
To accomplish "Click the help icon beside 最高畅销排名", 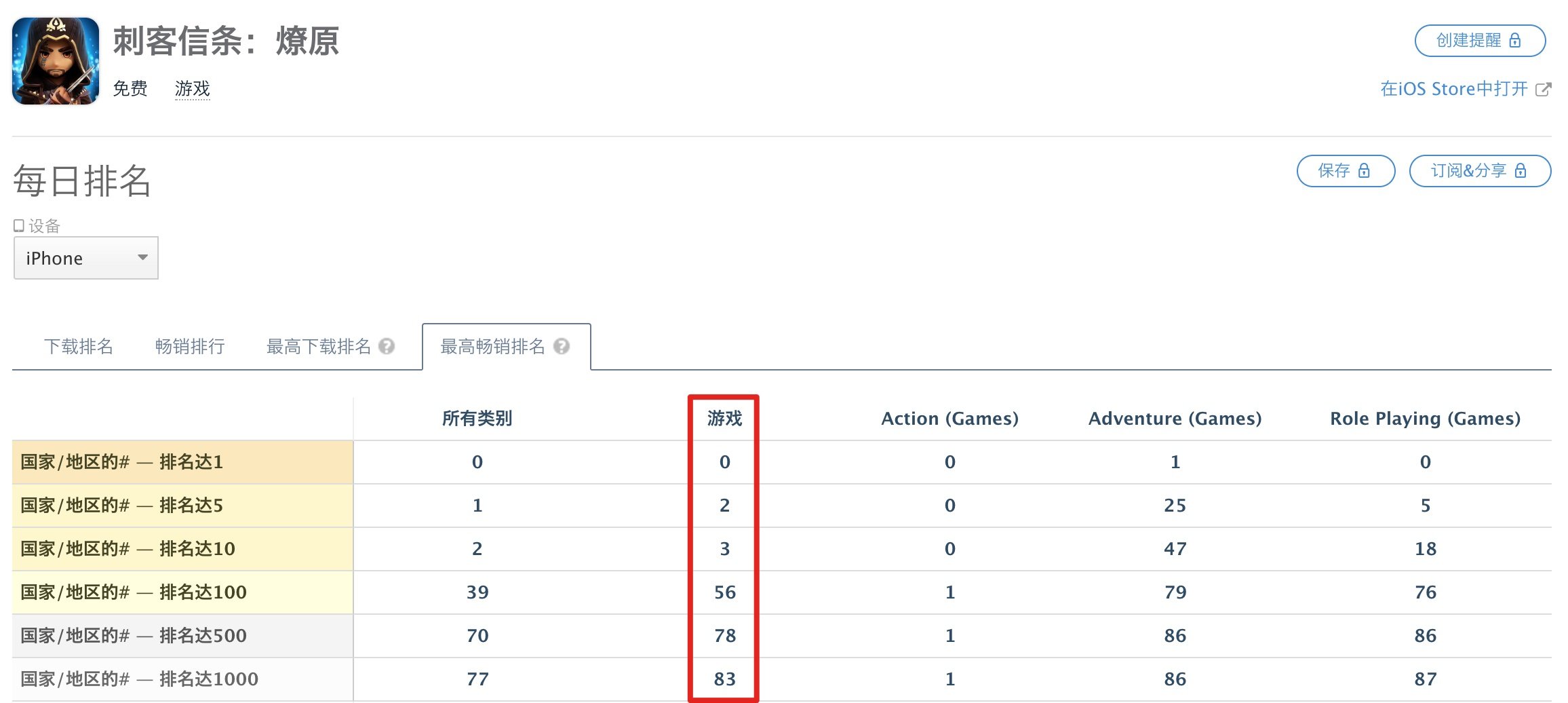I will click(562, 347).
